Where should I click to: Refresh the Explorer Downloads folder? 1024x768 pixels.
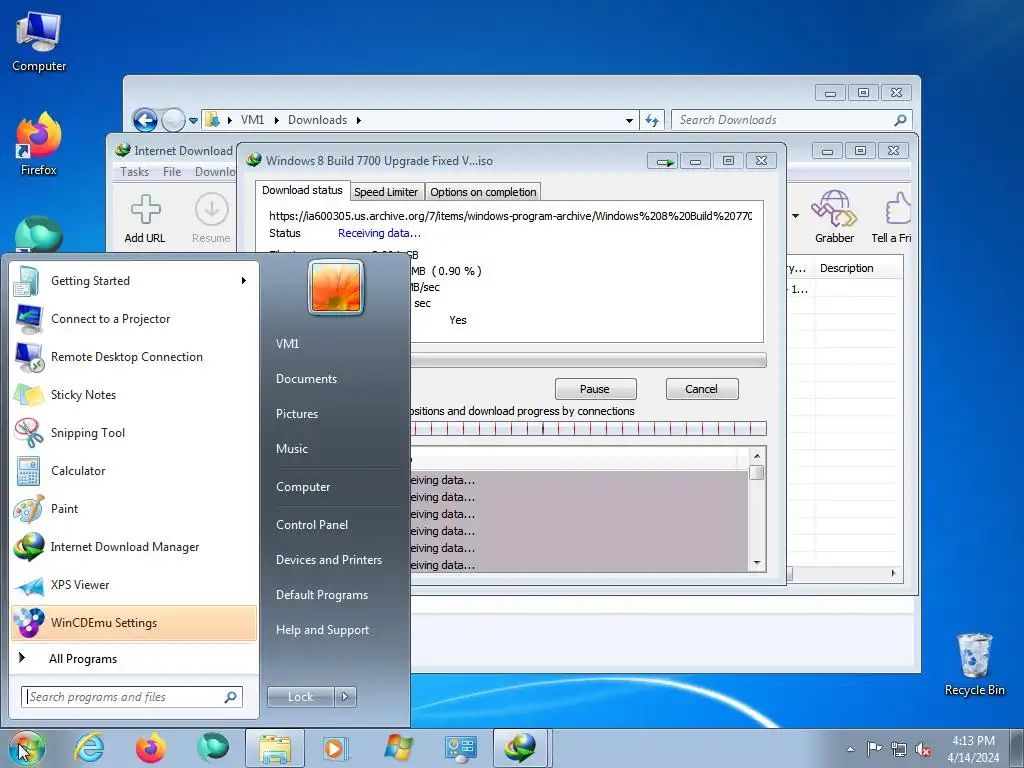652,120
